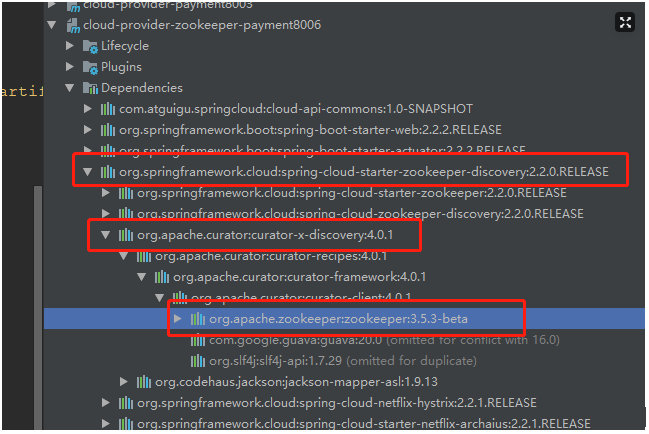
Task: Click the Plugins folder gear icon
Action: pos(90,67)
